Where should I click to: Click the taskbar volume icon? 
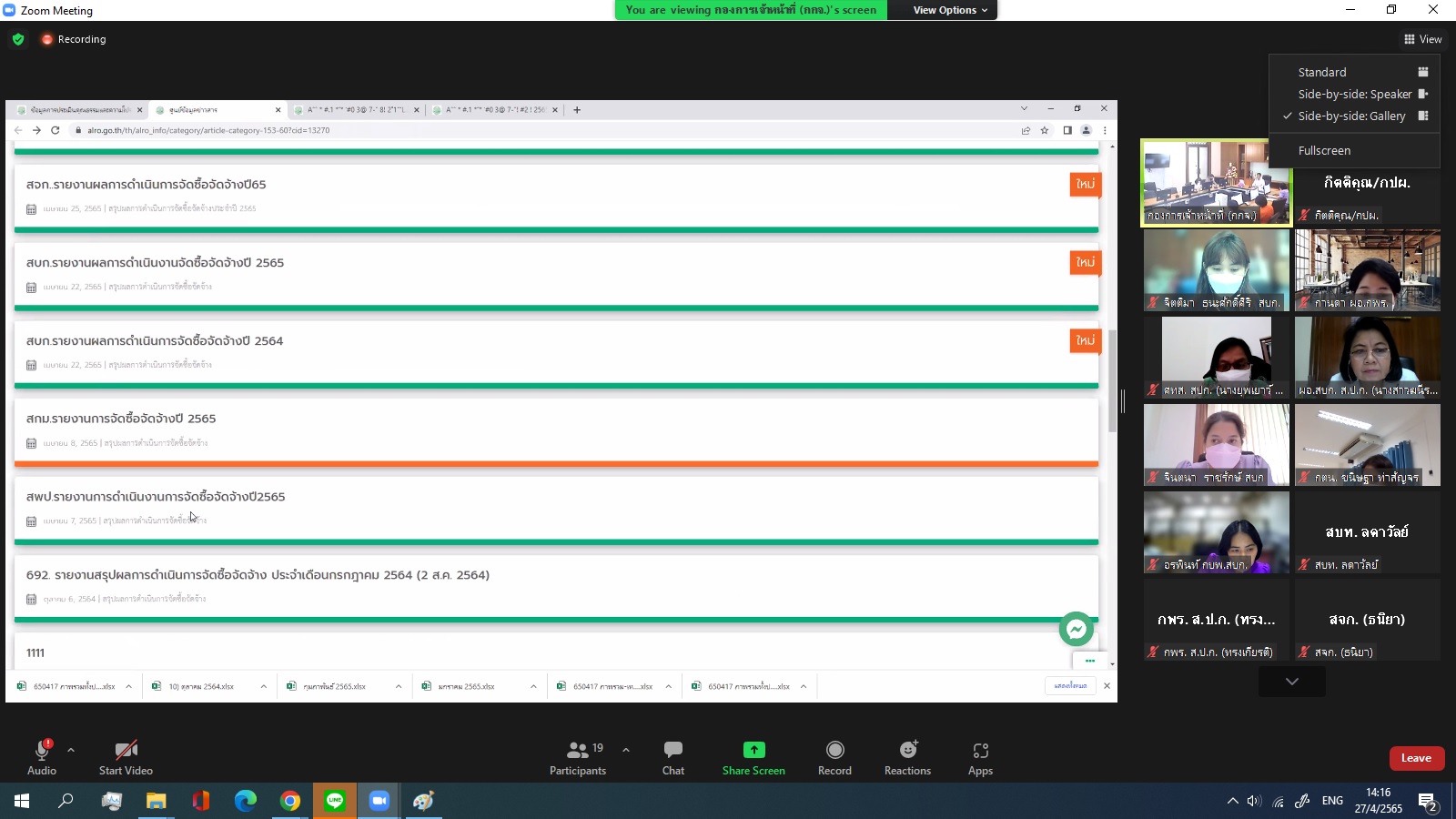coord(1254,801)
